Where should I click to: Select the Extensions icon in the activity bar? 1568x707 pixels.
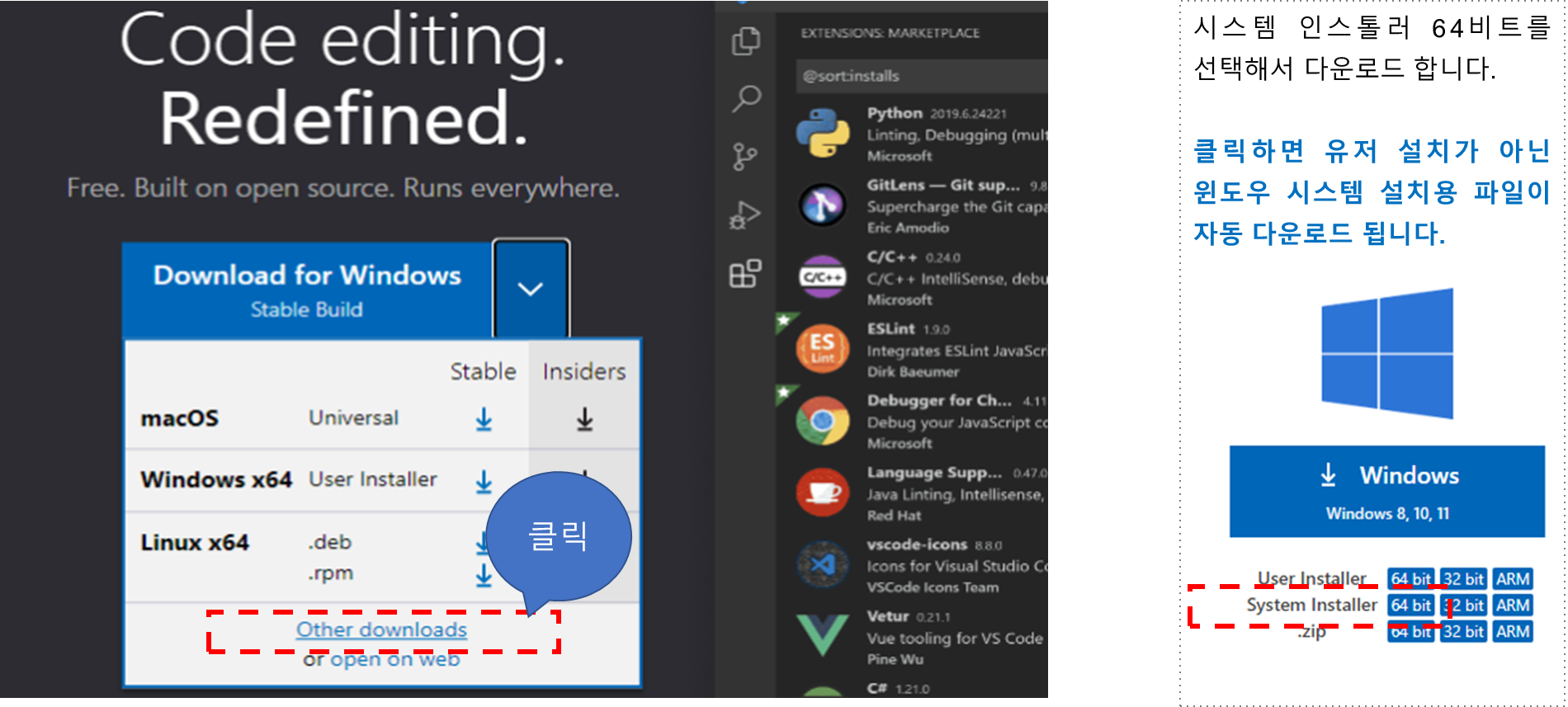[745, 273]
